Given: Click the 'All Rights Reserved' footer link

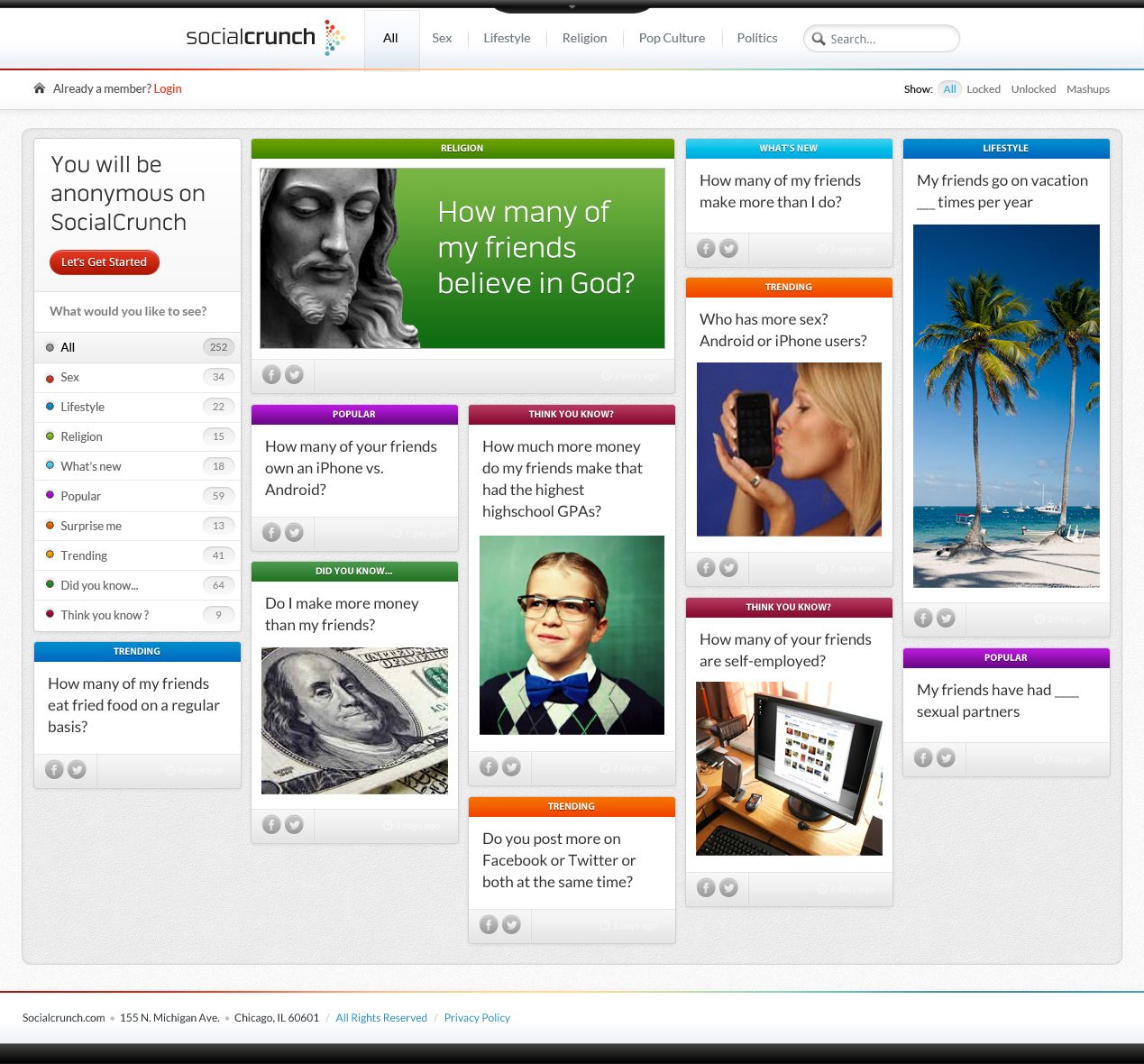Looking at the screenshot, I should 381,1018.
